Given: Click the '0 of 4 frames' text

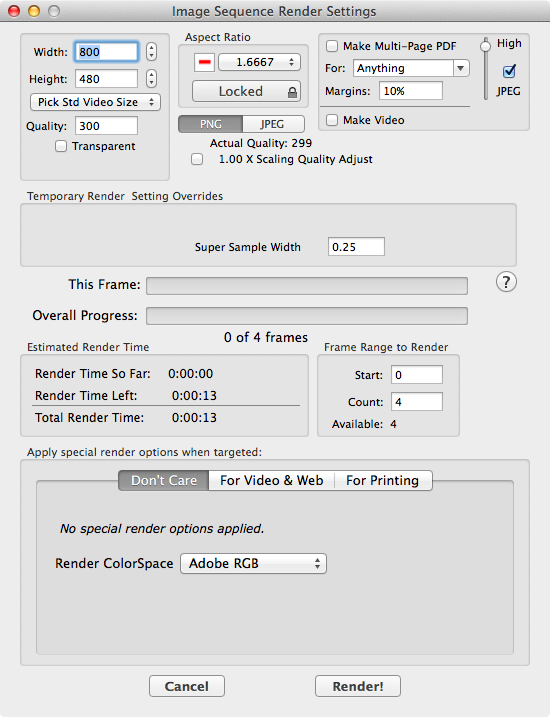Looking at the screenshot, I should coord(266,337).
